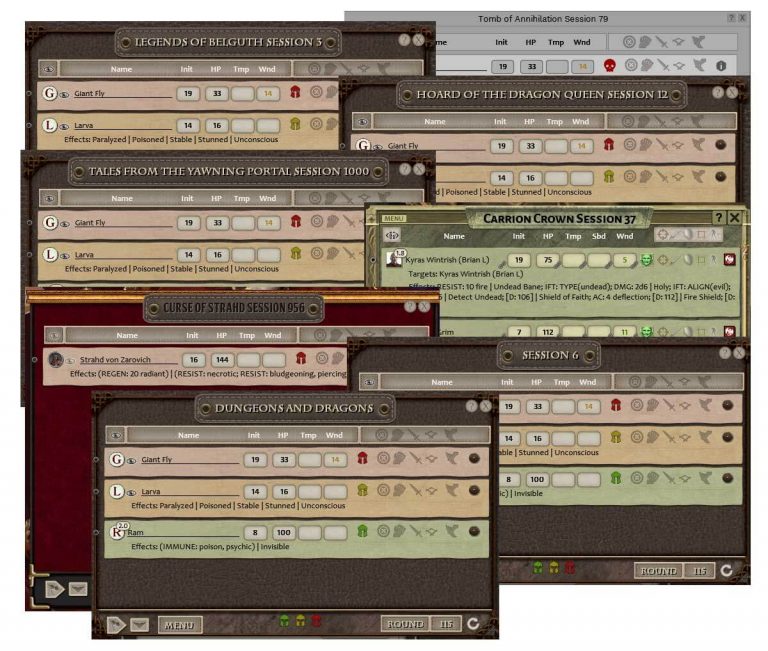
Task: Toggle Giant Fly visibility eye in Dungeons and Dragons
Action: click(x=131, y=460)
